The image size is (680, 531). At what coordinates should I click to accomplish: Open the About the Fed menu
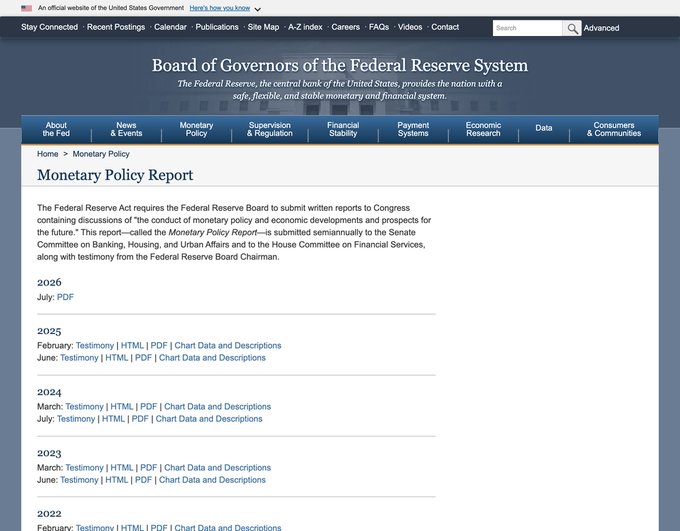pos(56,129)
